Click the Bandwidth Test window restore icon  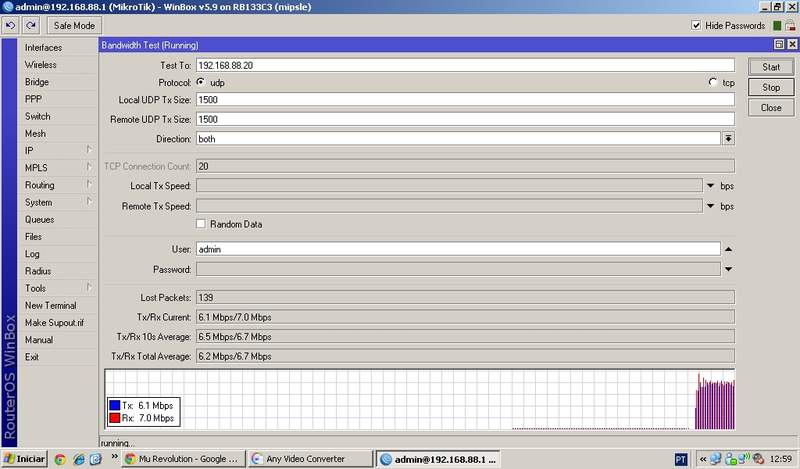[779, 44]
